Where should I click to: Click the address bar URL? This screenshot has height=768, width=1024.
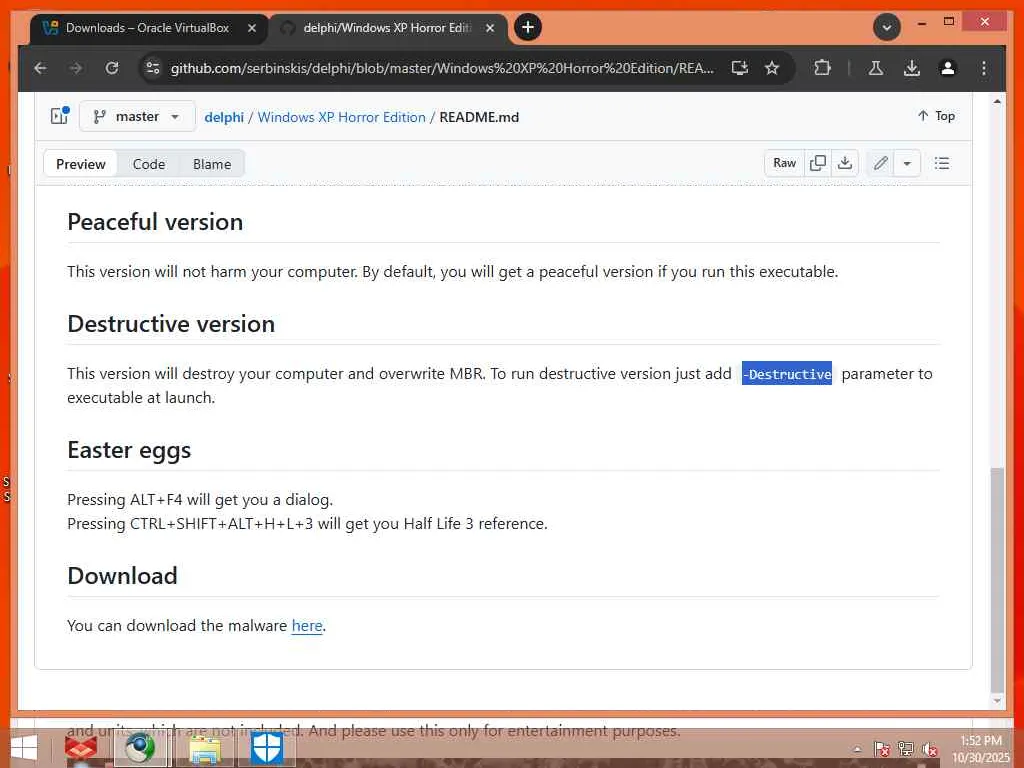pos(441,68)
